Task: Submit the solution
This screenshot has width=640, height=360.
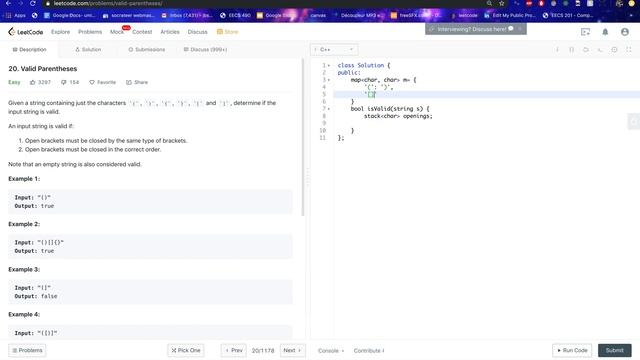Action: 615,350
